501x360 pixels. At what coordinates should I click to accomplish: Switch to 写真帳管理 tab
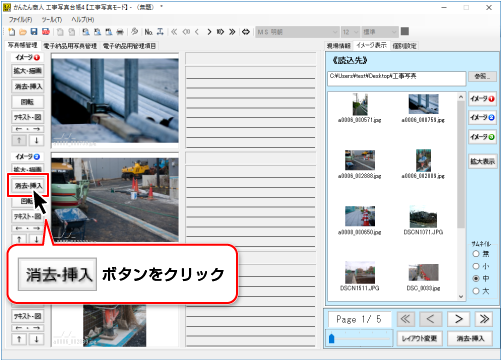click(23, 45)
